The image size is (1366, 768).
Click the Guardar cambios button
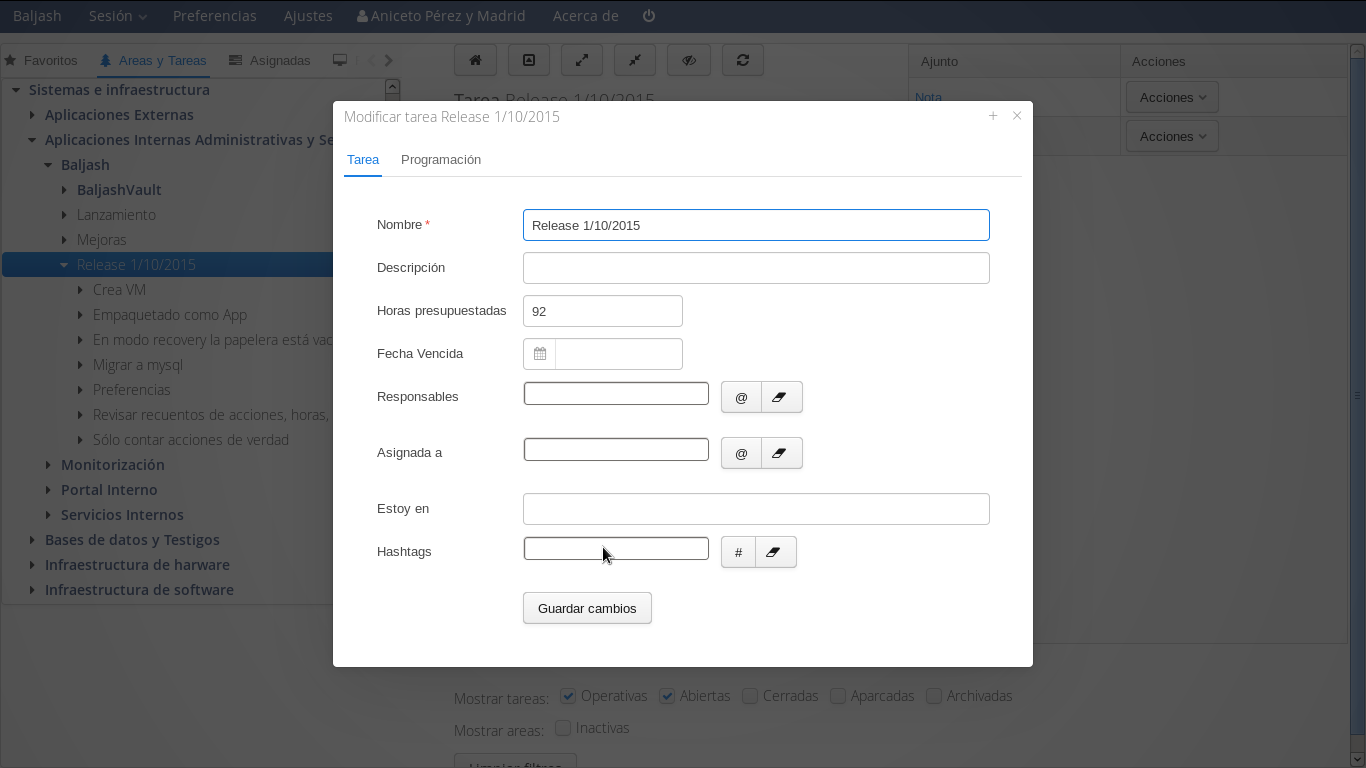587,608
